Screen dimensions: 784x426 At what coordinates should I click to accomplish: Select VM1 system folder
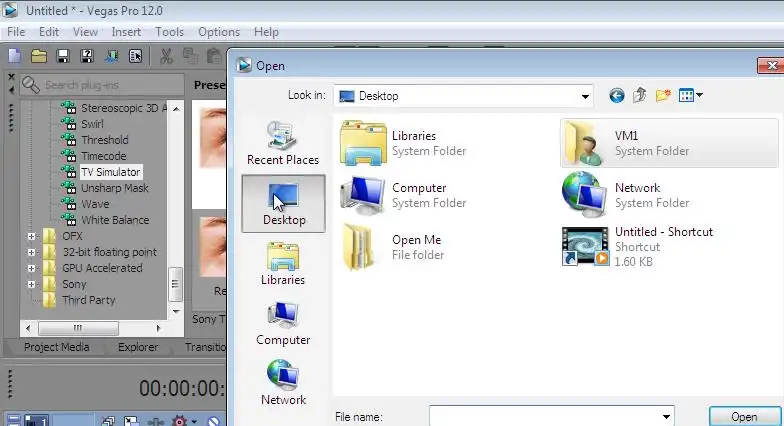tap(669, 143)
